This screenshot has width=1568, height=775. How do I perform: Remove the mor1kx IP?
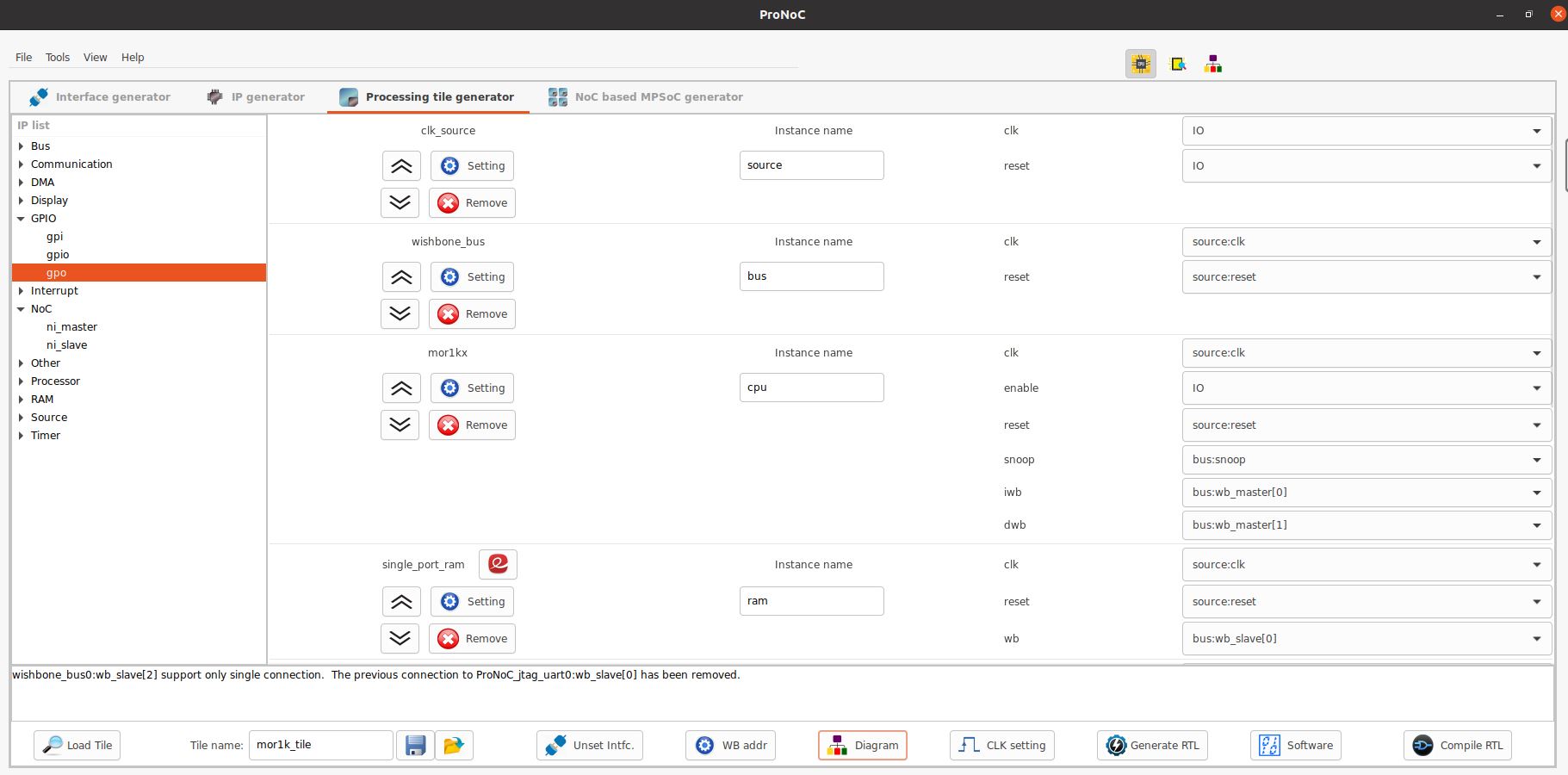pyautogui.click(x=472, y=425)
